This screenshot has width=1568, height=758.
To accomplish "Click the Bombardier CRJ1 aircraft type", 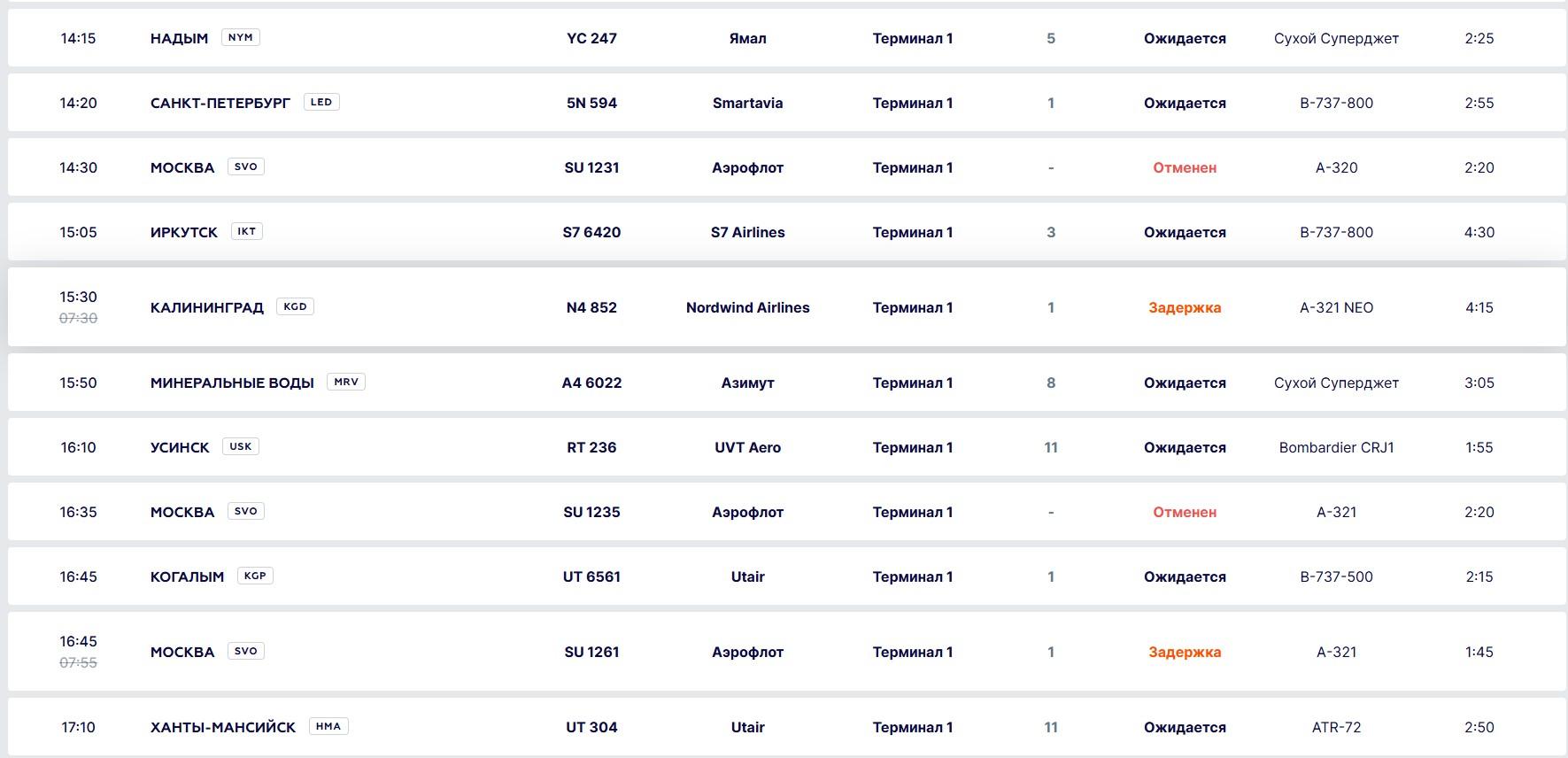I will (x=1336, y=447).
